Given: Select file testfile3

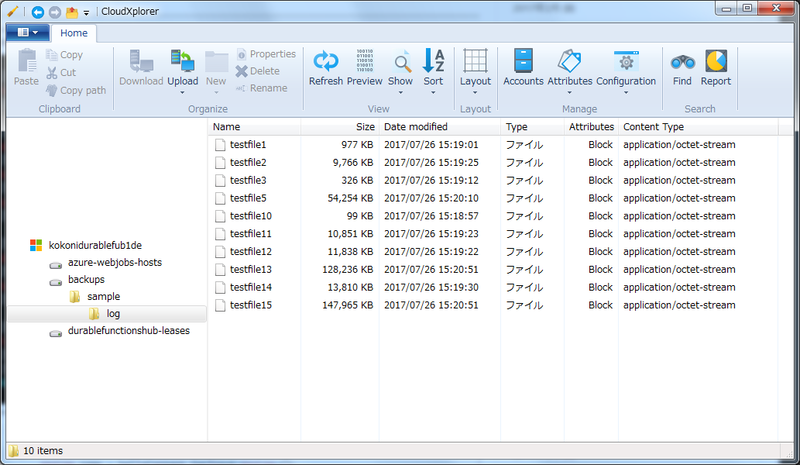Looking at the screenshot, I should [x=248, y=181].
